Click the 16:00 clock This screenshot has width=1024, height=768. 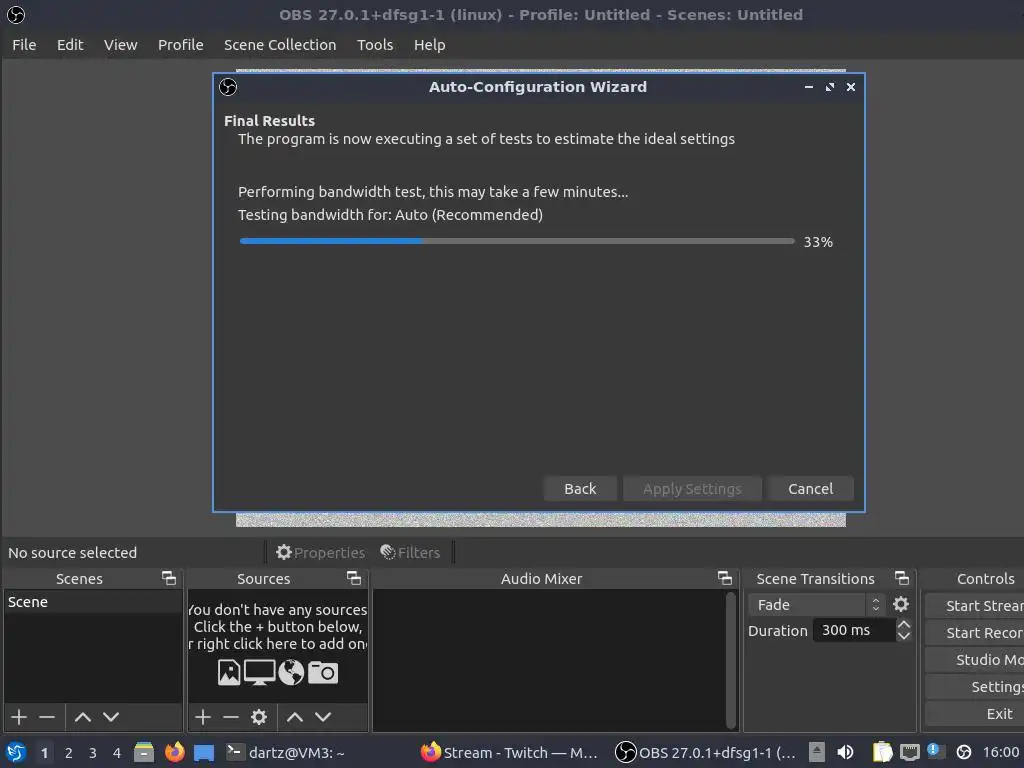[x=1000, y=752]
